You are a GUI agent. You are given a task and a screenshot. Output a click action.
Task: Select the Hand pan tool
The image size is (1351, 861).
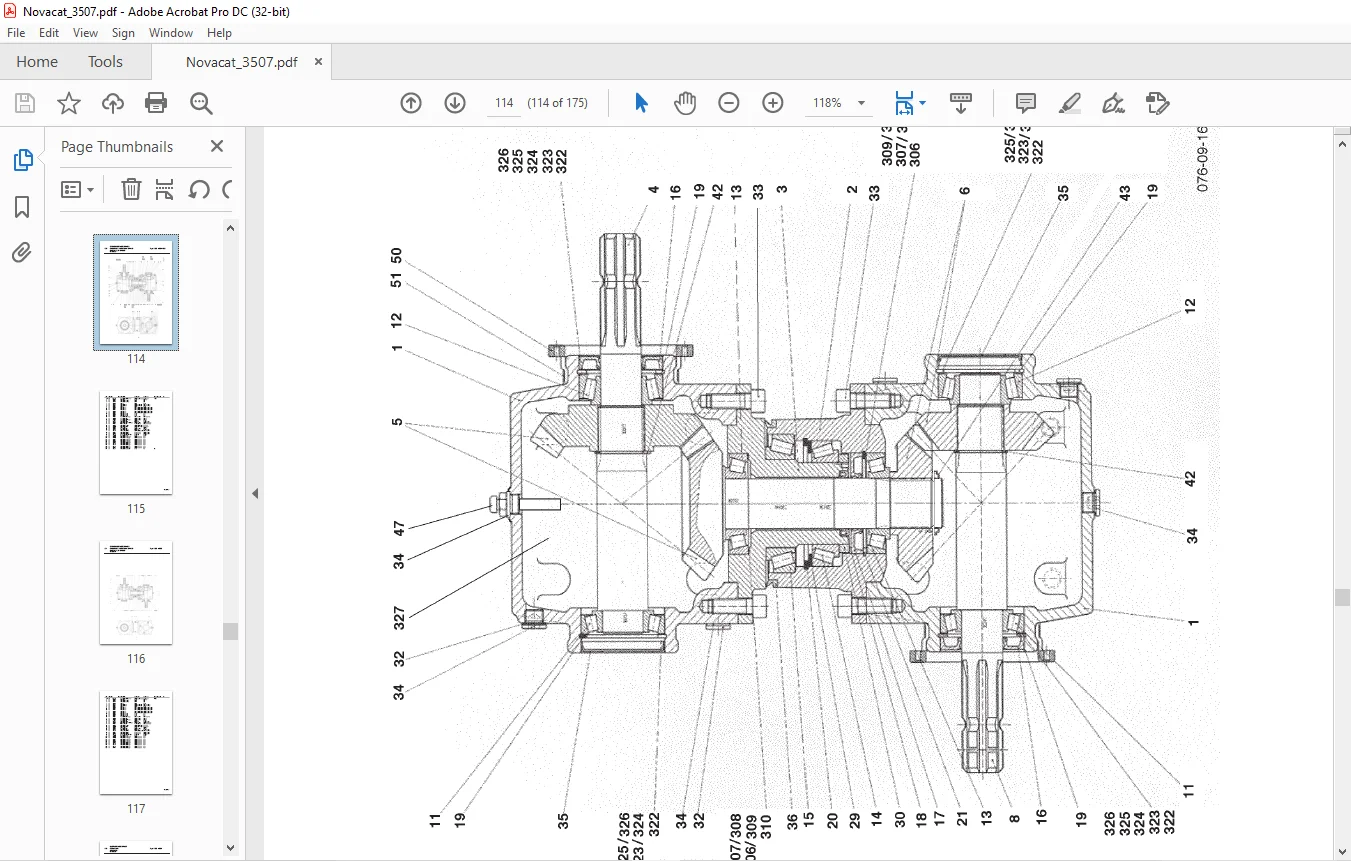(685, 103)
